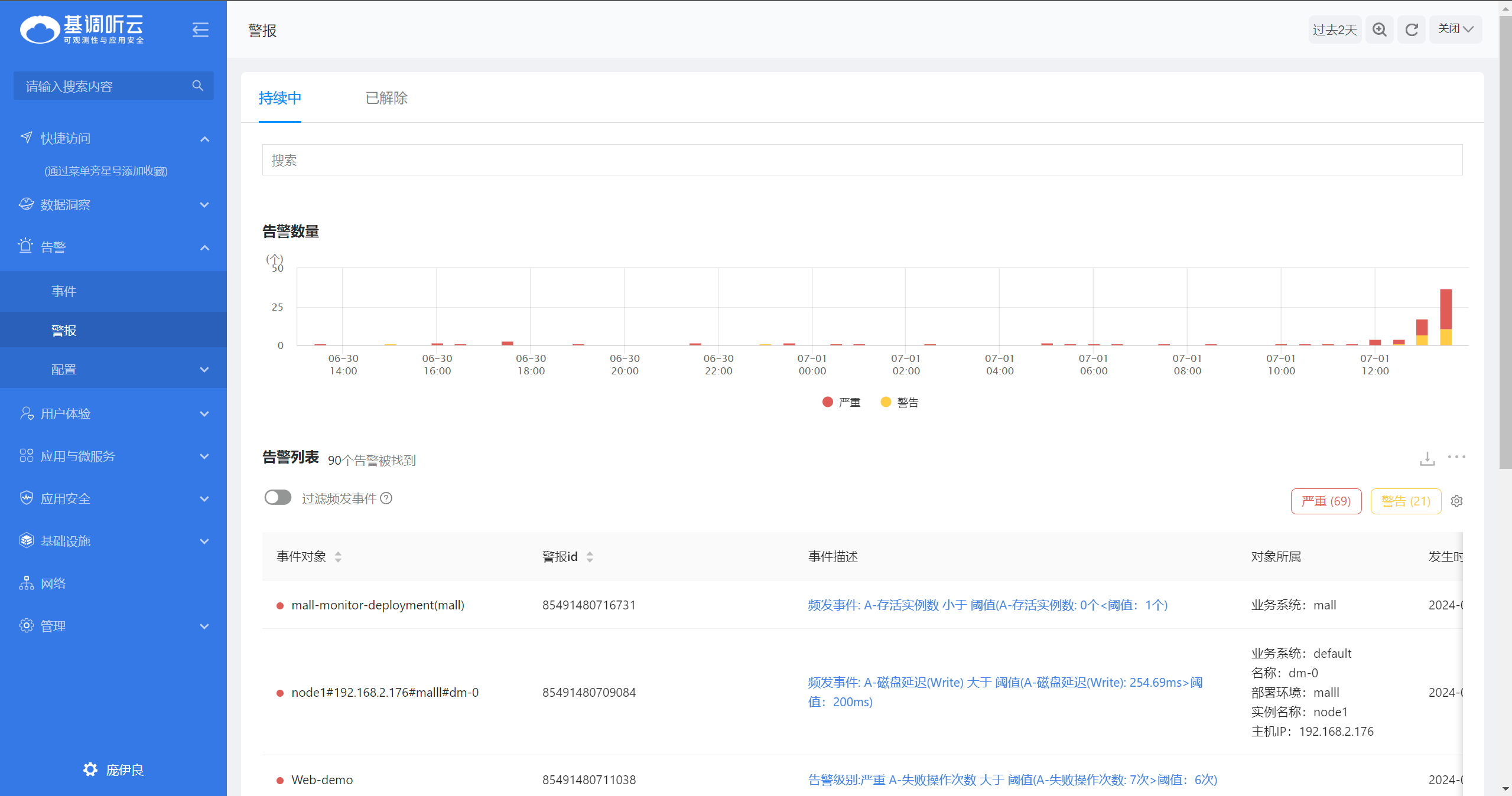Open the 关闭 auto-refresh dropdown
The width and height of the screenshot is (1512, 796).
point(1455,29)
